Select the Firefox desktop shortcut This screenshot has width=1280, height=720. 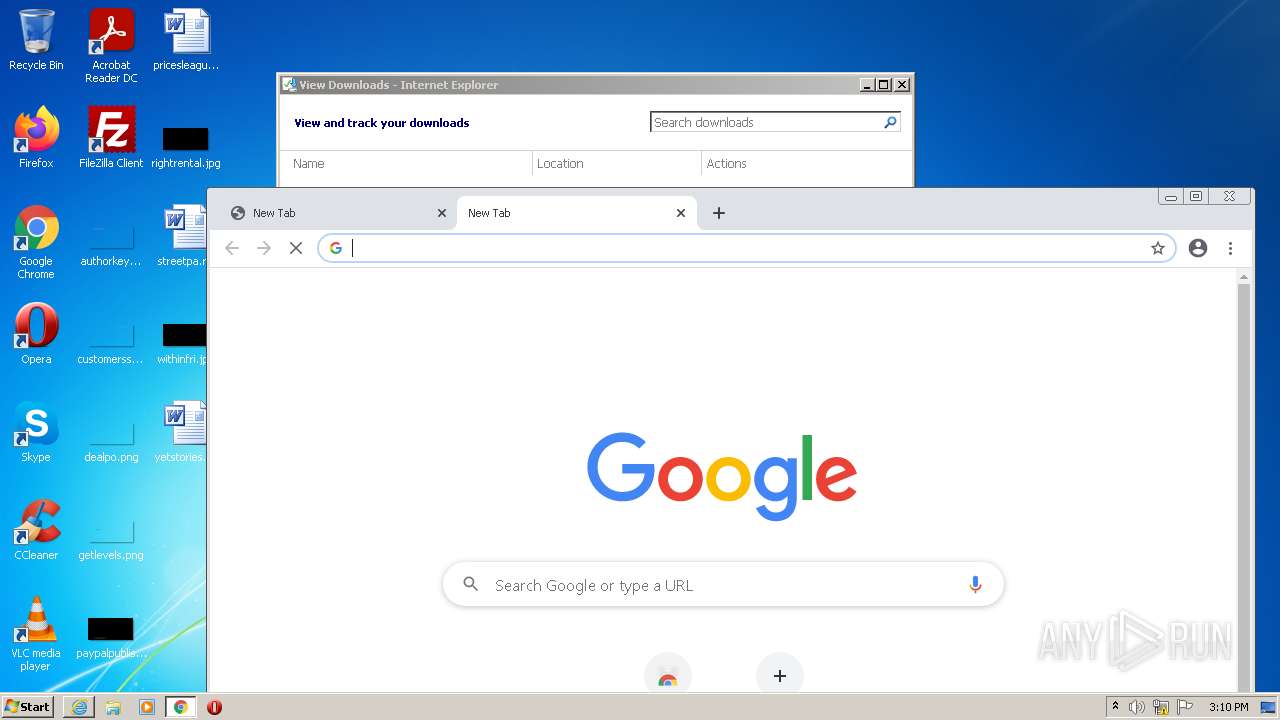[x=36, y=138]
